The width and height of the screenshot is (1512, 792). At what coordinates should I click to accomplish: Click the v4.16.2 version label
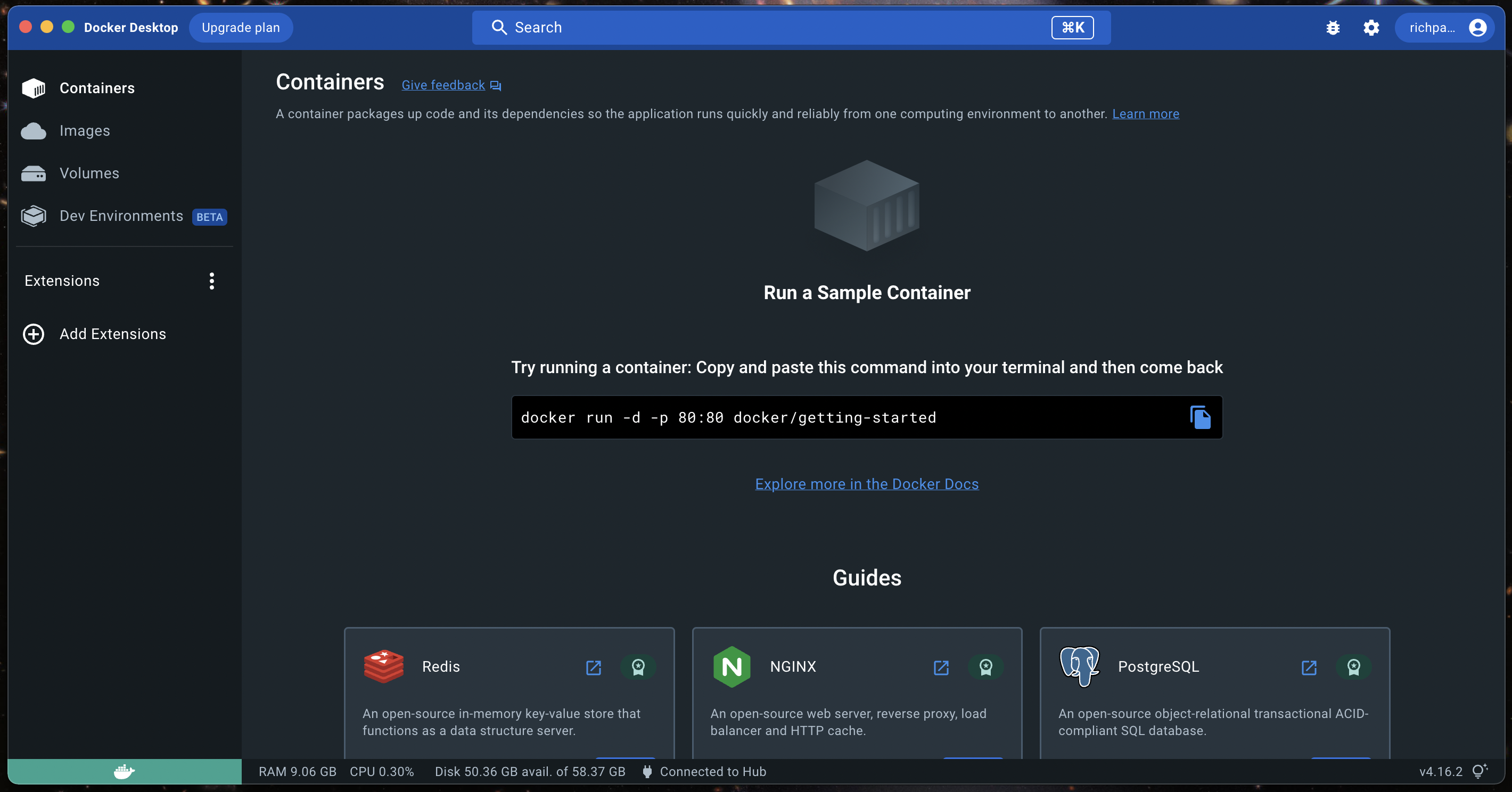coord(1440,771)
